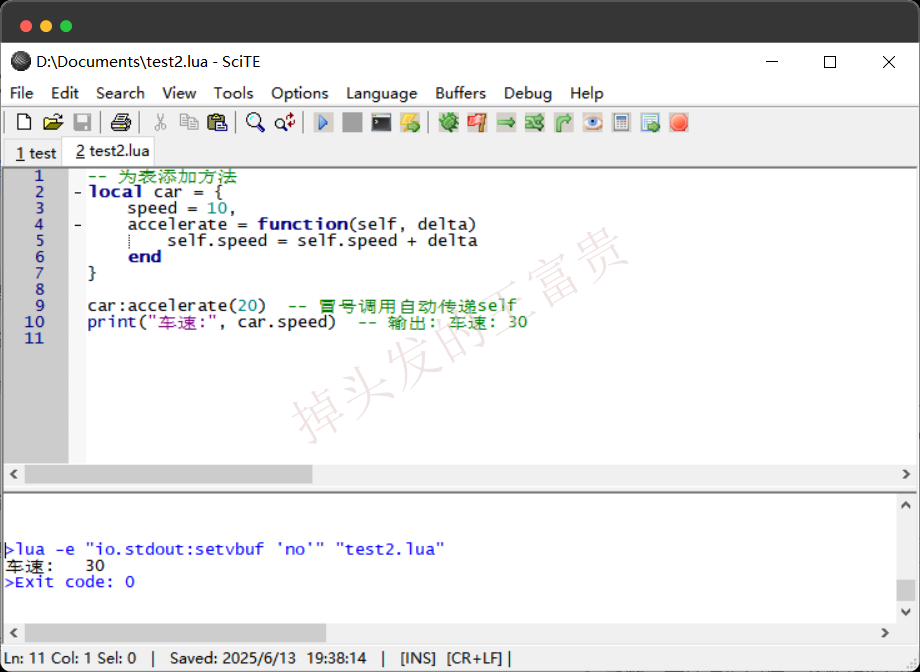Start debugging with the green bug icon
The width and height of the screenshot is (920, 672).
pyautogui.click(x=448, y=123)
